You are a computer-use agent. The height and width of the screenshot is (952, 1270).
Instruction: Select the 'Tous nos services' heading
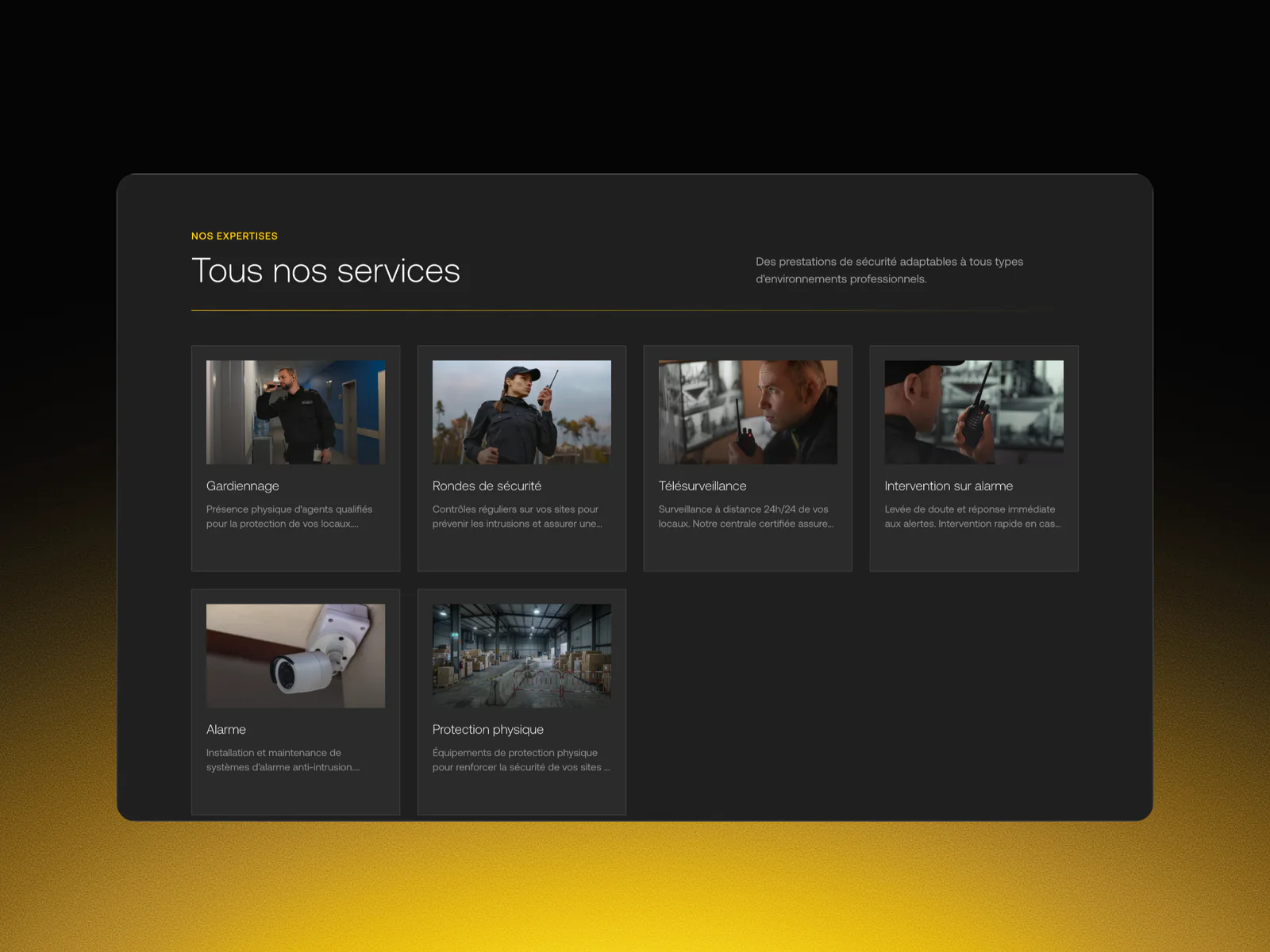pos(325,271)
